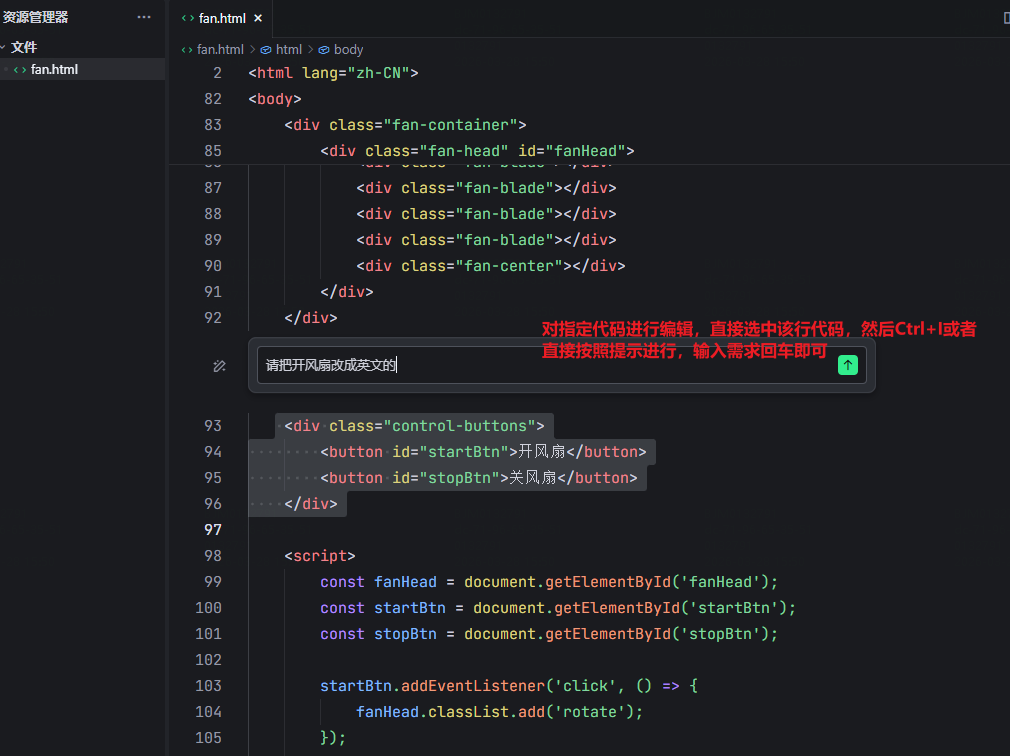1010x756 pixels.
Task: Click the sticky body tag line 82
Action: click(x=275, y=99)
